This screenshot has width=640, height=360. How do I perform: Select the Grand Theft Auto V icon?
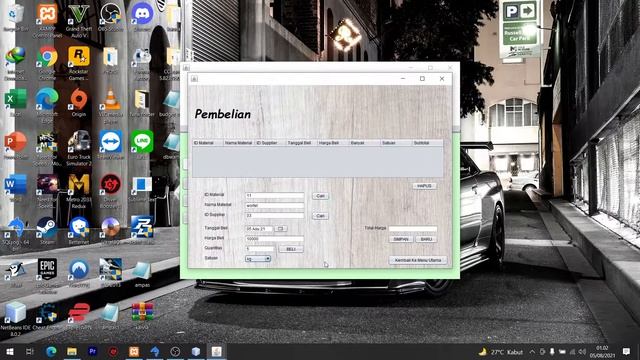tap(78, 19)
